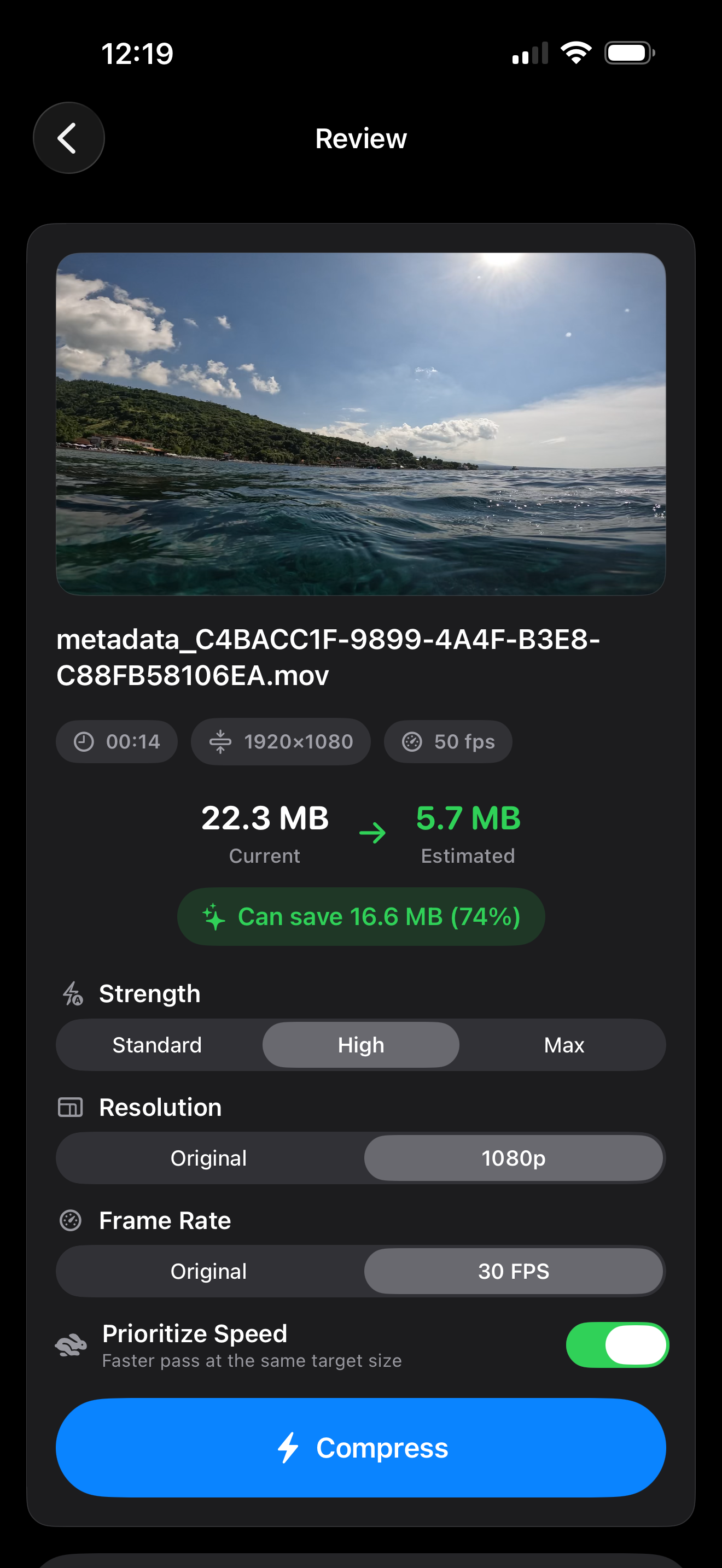Choose 1080p resolution option

coord(513,1159)
